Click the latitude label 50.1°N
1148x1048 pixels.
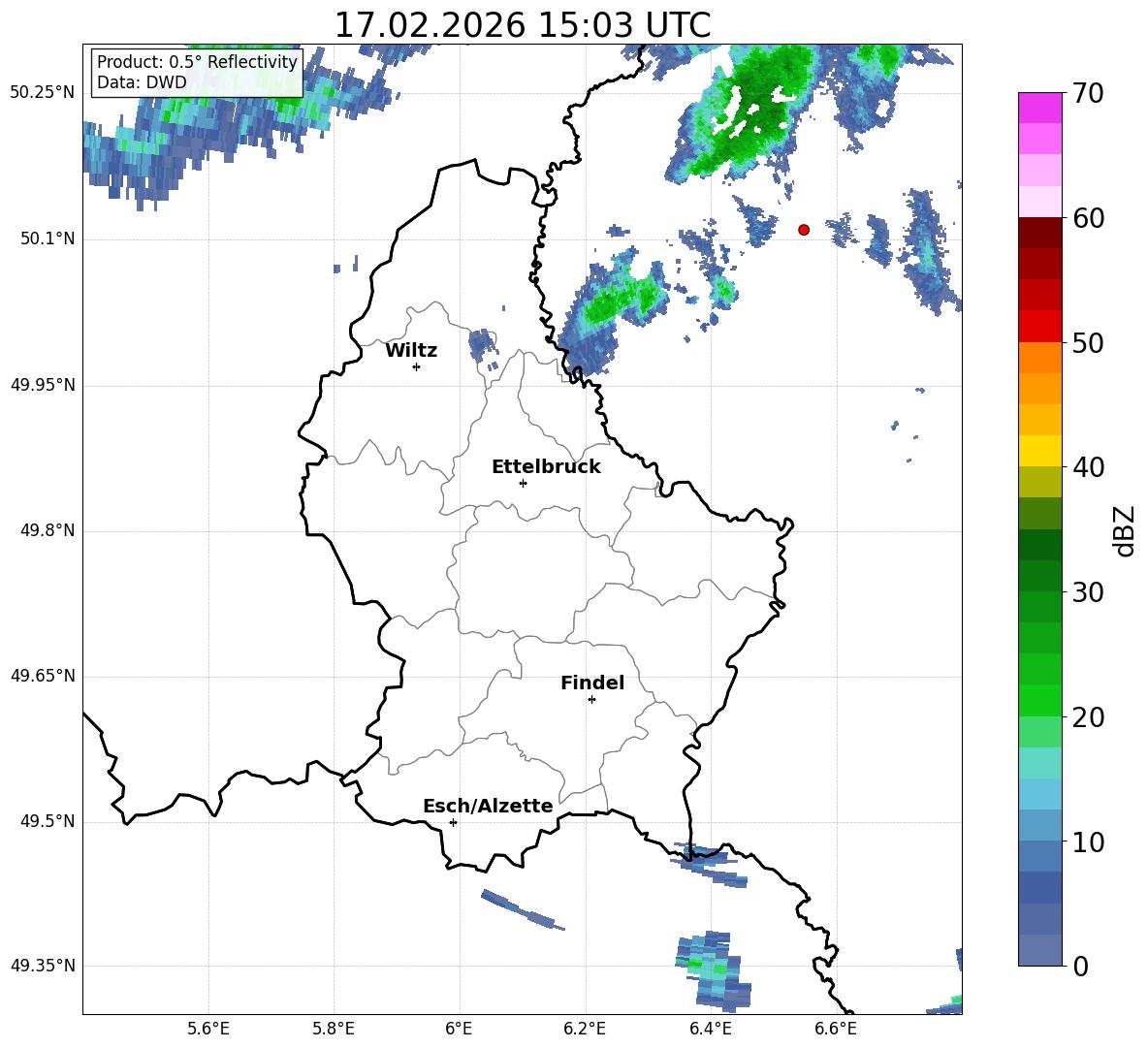(x=48, y=239)
